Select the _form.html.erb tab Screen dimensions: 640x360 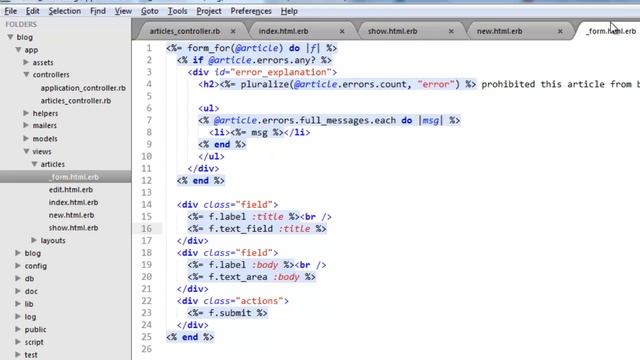click(x=611, y=31)
